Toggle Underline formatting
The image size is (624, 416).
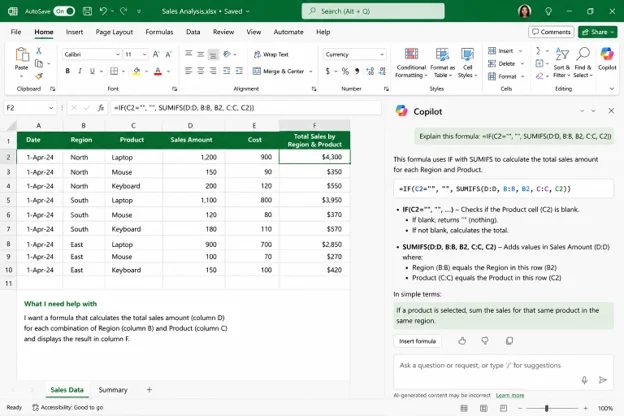92,71
